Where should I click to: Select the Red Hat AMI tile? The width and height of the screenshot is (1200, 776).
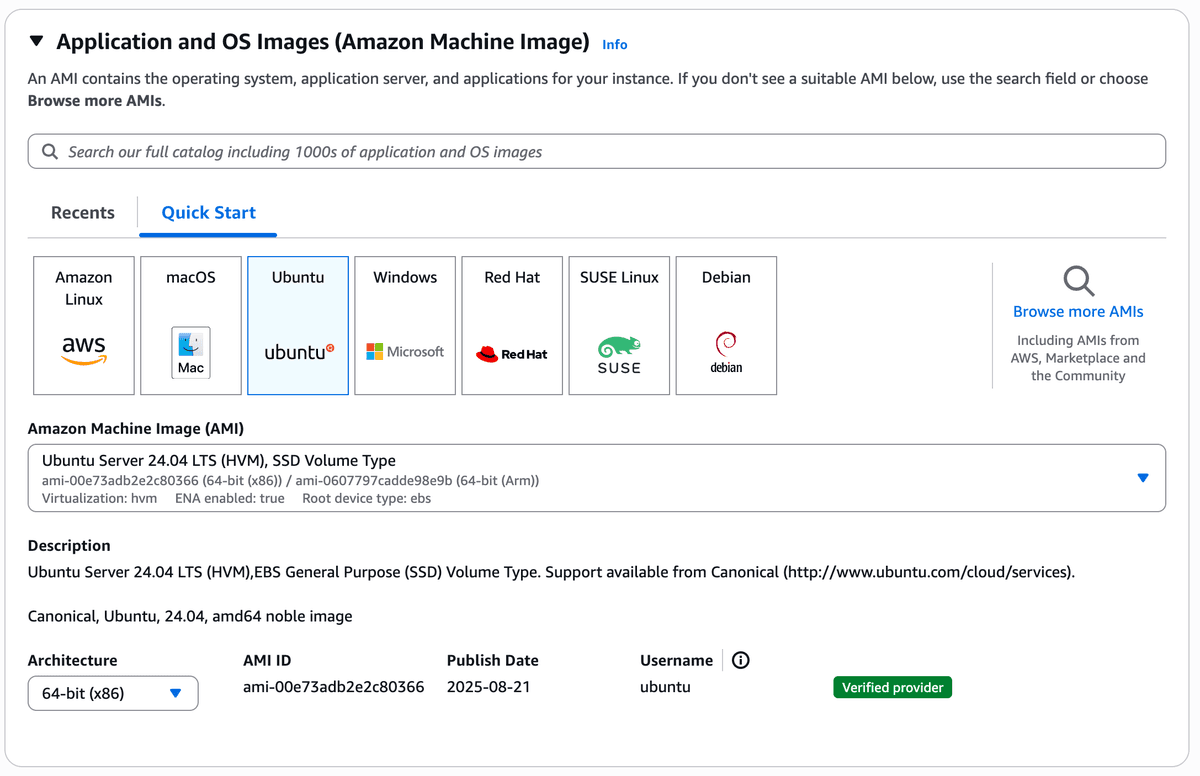(512, 325)
